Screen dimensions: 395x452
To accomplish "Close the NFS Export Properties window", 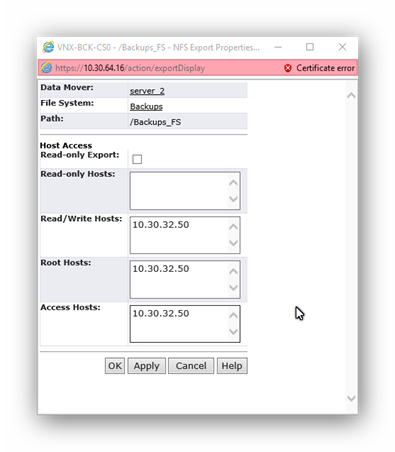I will click(342, 47).
